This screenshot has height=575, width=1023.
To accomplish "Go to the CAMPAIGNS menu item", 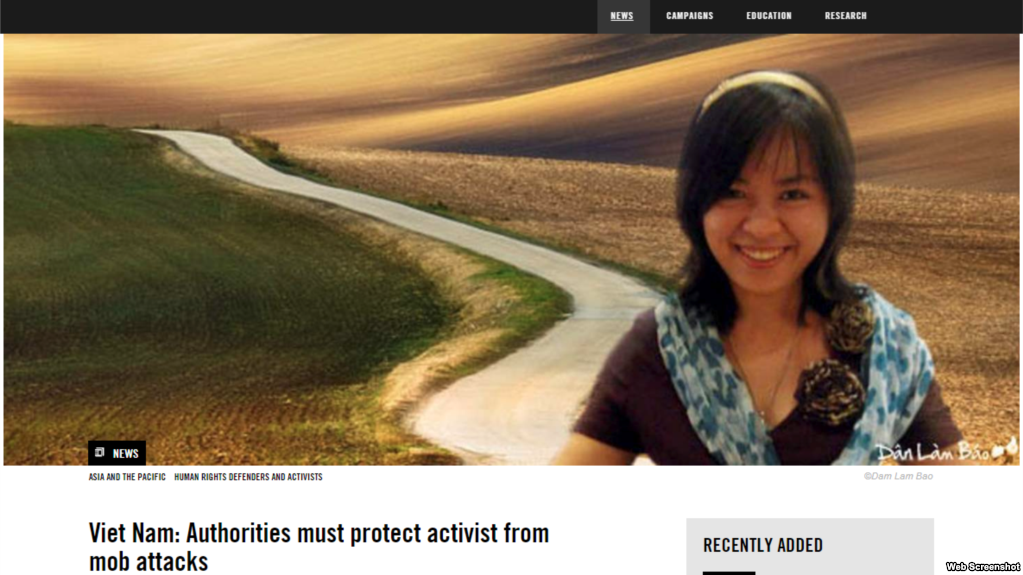I will pyautogui.click(x=690, y=16).
